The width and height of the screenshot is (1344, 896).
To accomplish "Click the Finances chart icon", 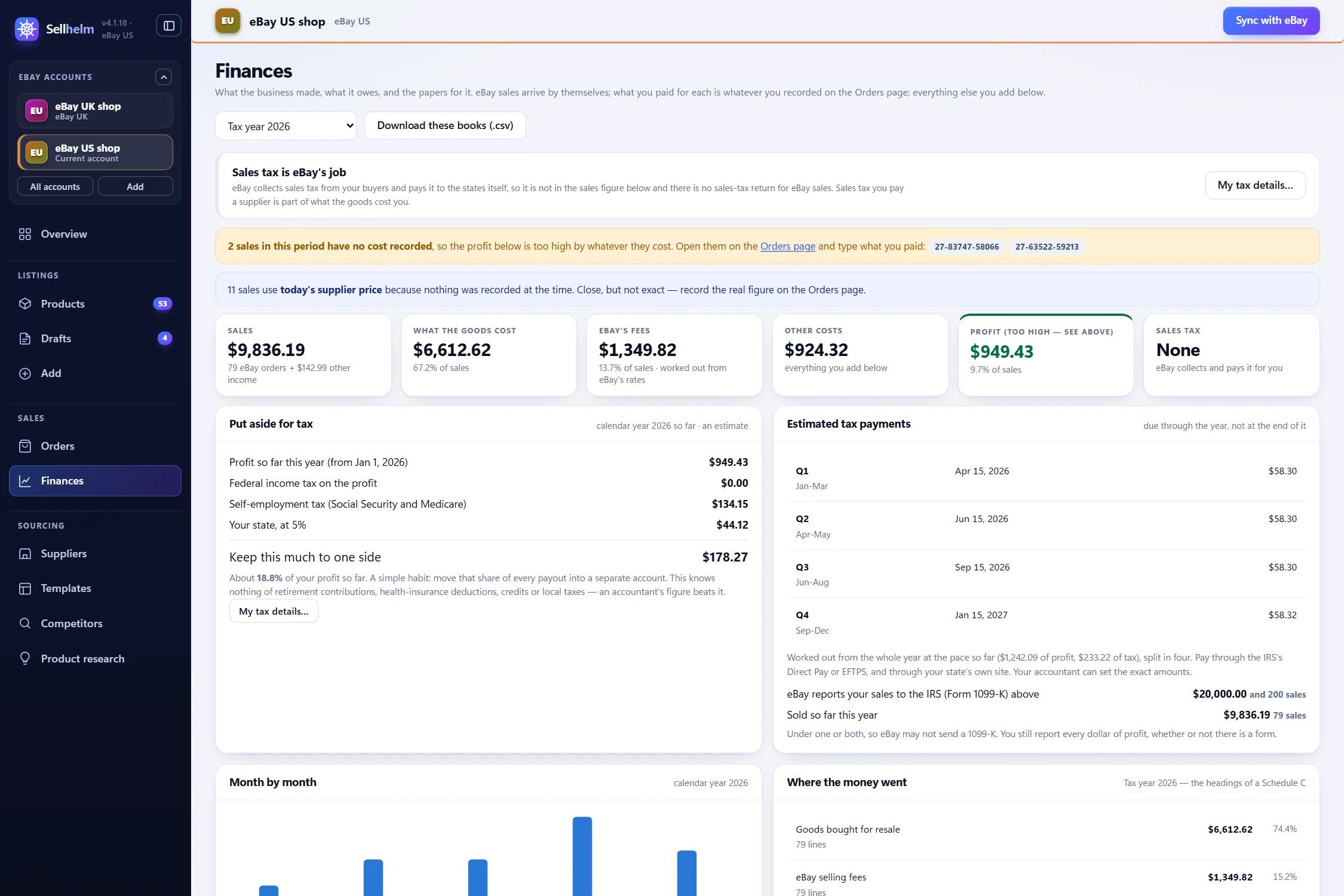I will (25, 481).
